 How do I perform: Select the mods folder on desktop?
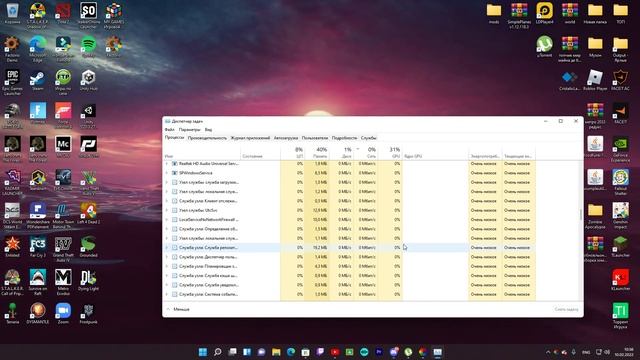493,13
